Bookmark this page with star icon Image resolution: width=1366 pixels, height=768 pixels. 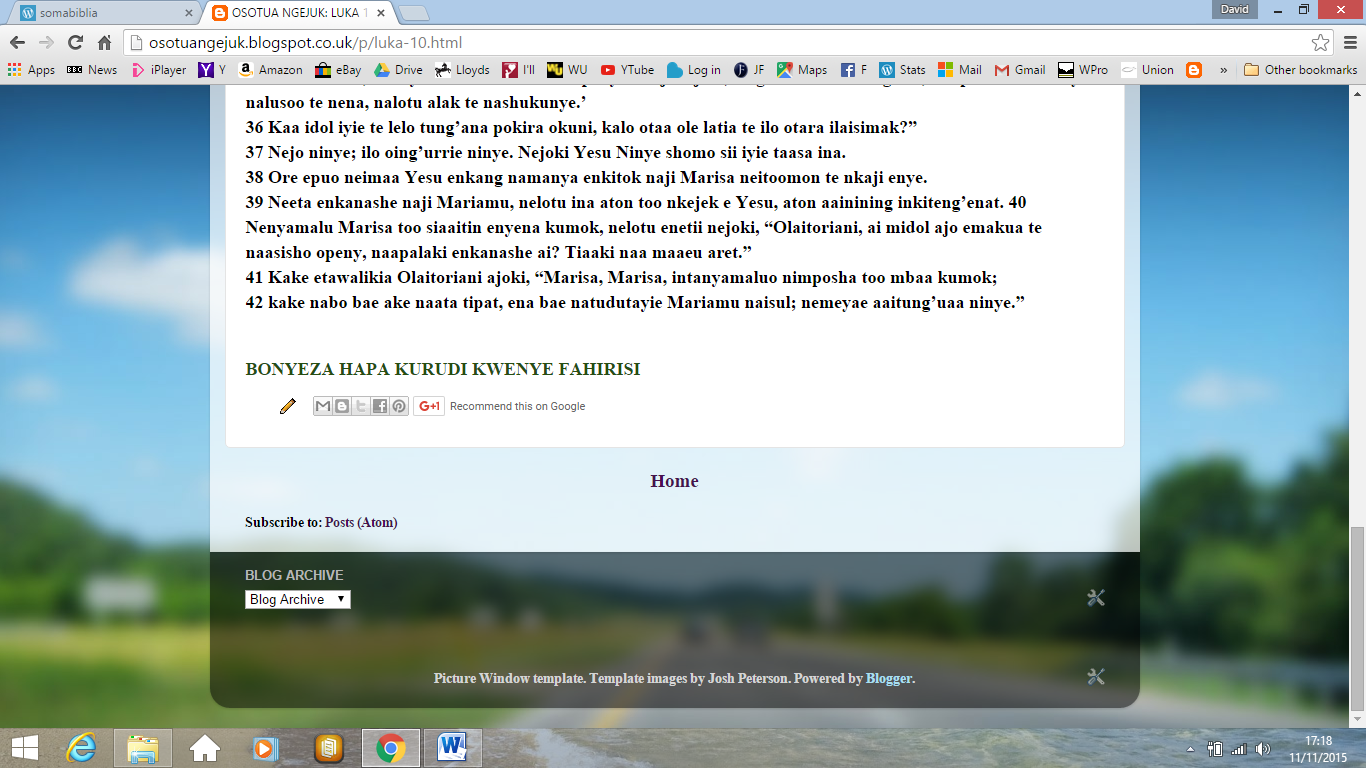[1321, 43]
